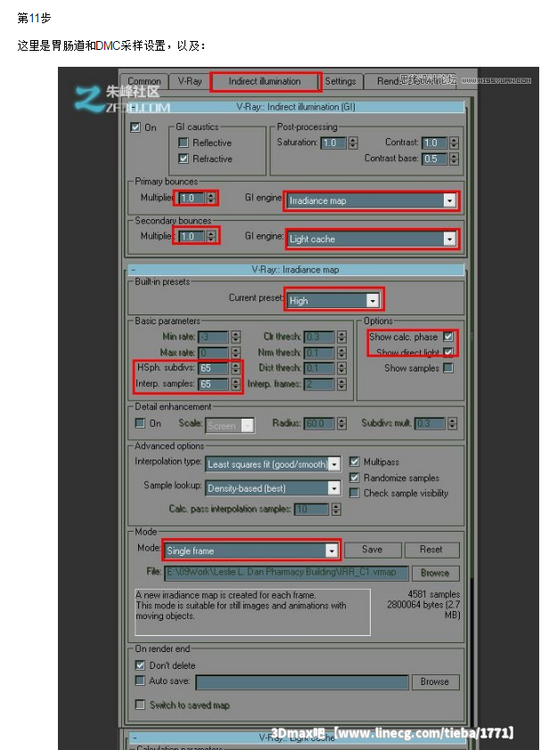This screenshot has width=549, height=750.
Task: Open Secondary bounces GI engine dropdown
Action: coord(371,239)
